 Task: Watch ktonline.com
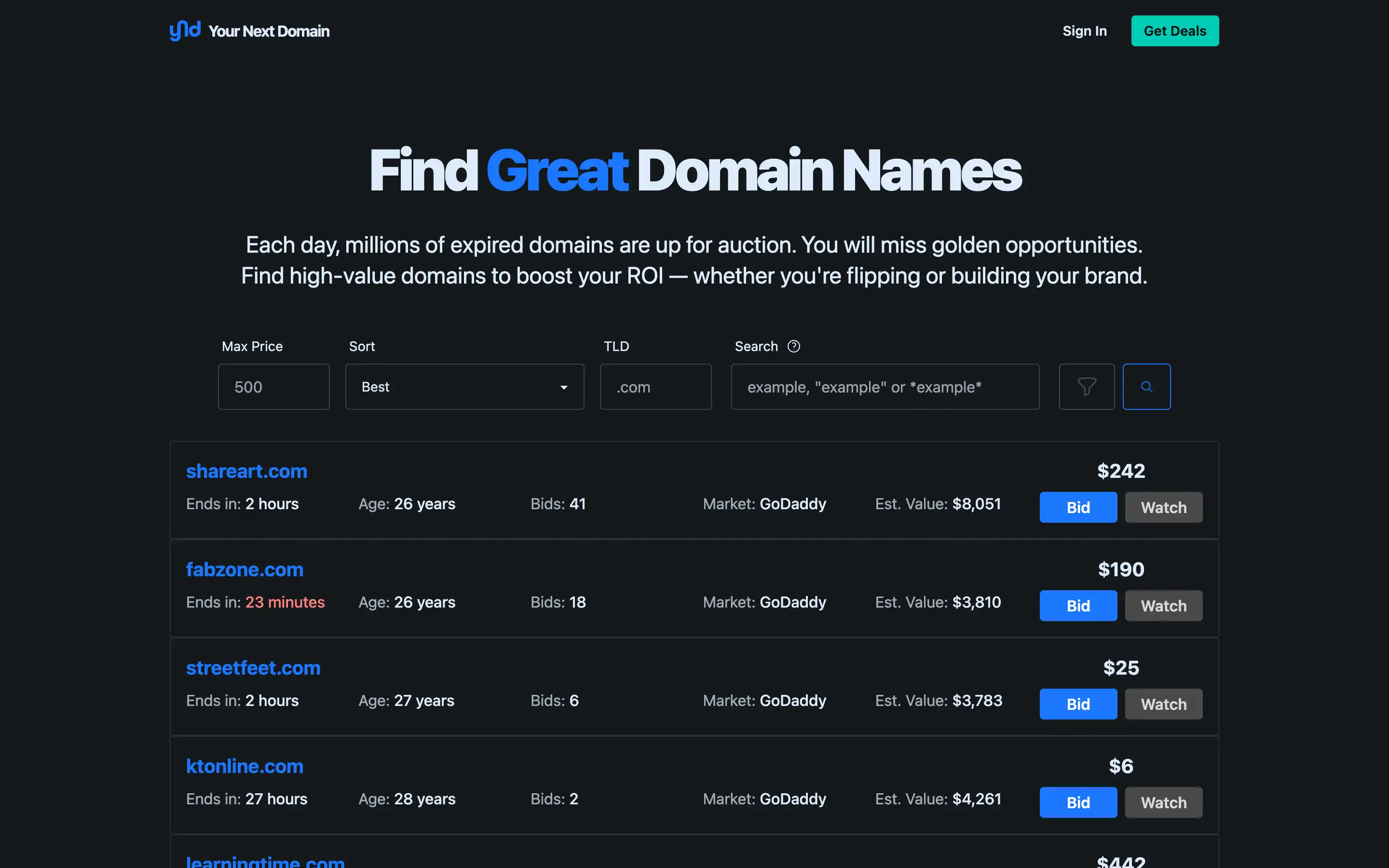(x=1163, y=802)
